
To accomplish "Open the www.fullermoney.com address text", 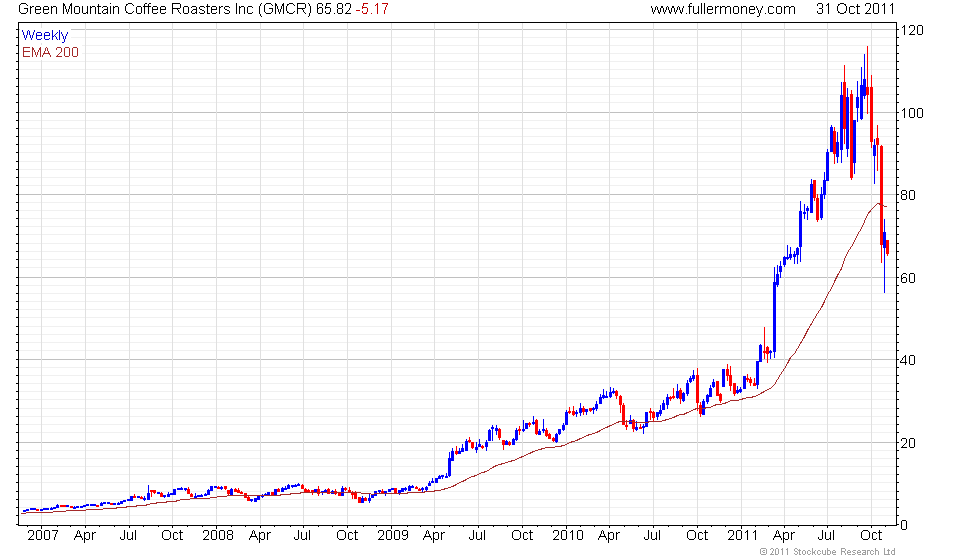I will click(722, 9).
